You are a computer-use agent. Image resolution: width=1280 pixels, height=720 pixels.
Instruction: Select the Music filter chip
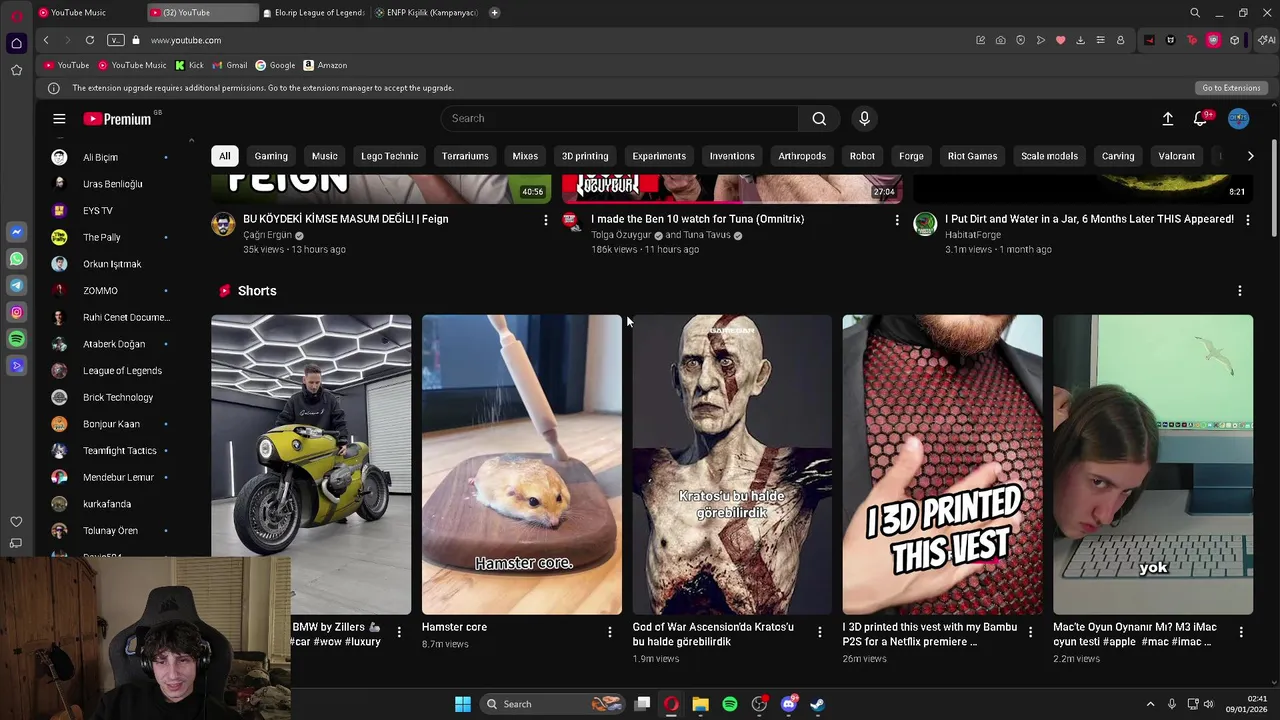pyautogui.click(x=325, y=156)
